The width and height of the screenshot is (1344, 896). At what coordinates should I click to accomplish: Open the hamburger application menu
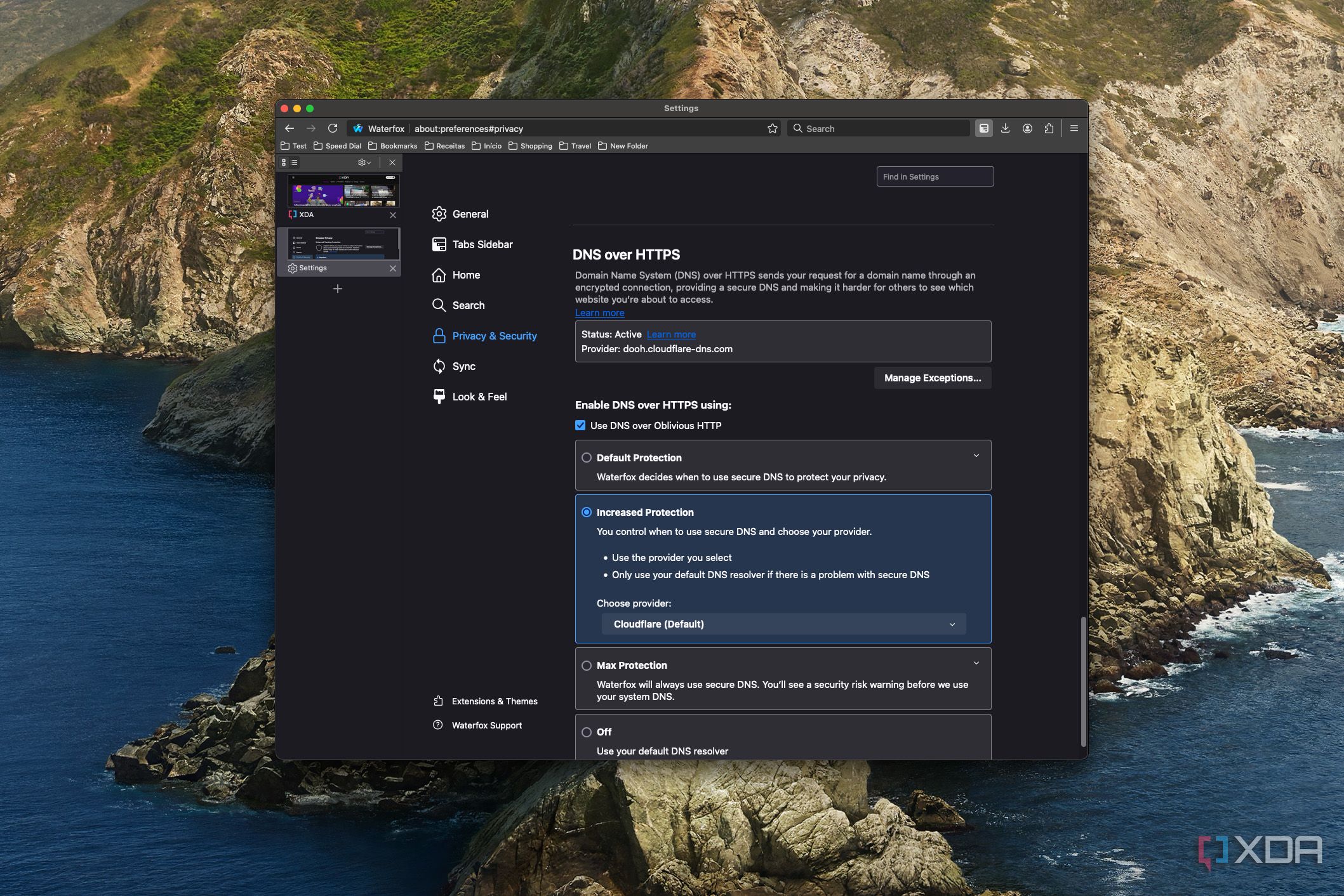click(x=1074, y=128)
